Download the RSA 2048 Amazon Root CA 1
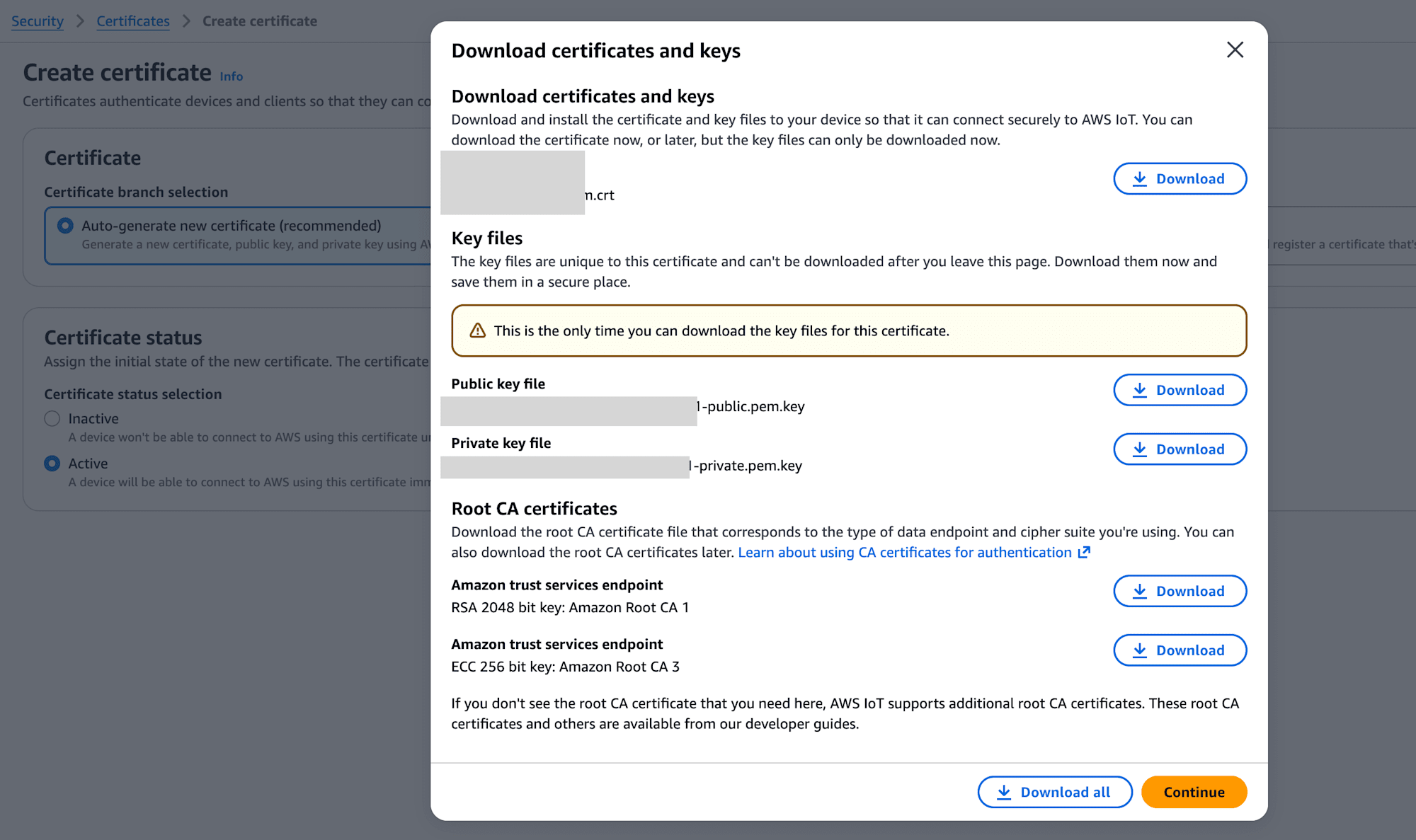The image size is (1416, 840). (x=1180, y=591)
